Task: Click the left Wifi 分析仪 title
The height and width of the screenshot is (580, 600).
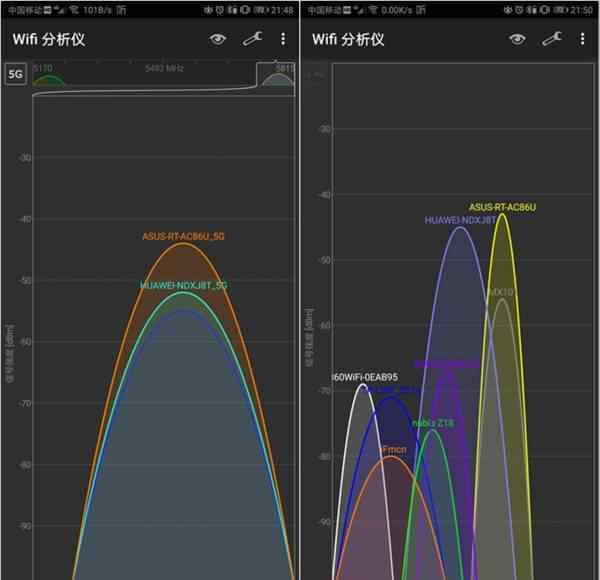Action: (x=49, y=39)
